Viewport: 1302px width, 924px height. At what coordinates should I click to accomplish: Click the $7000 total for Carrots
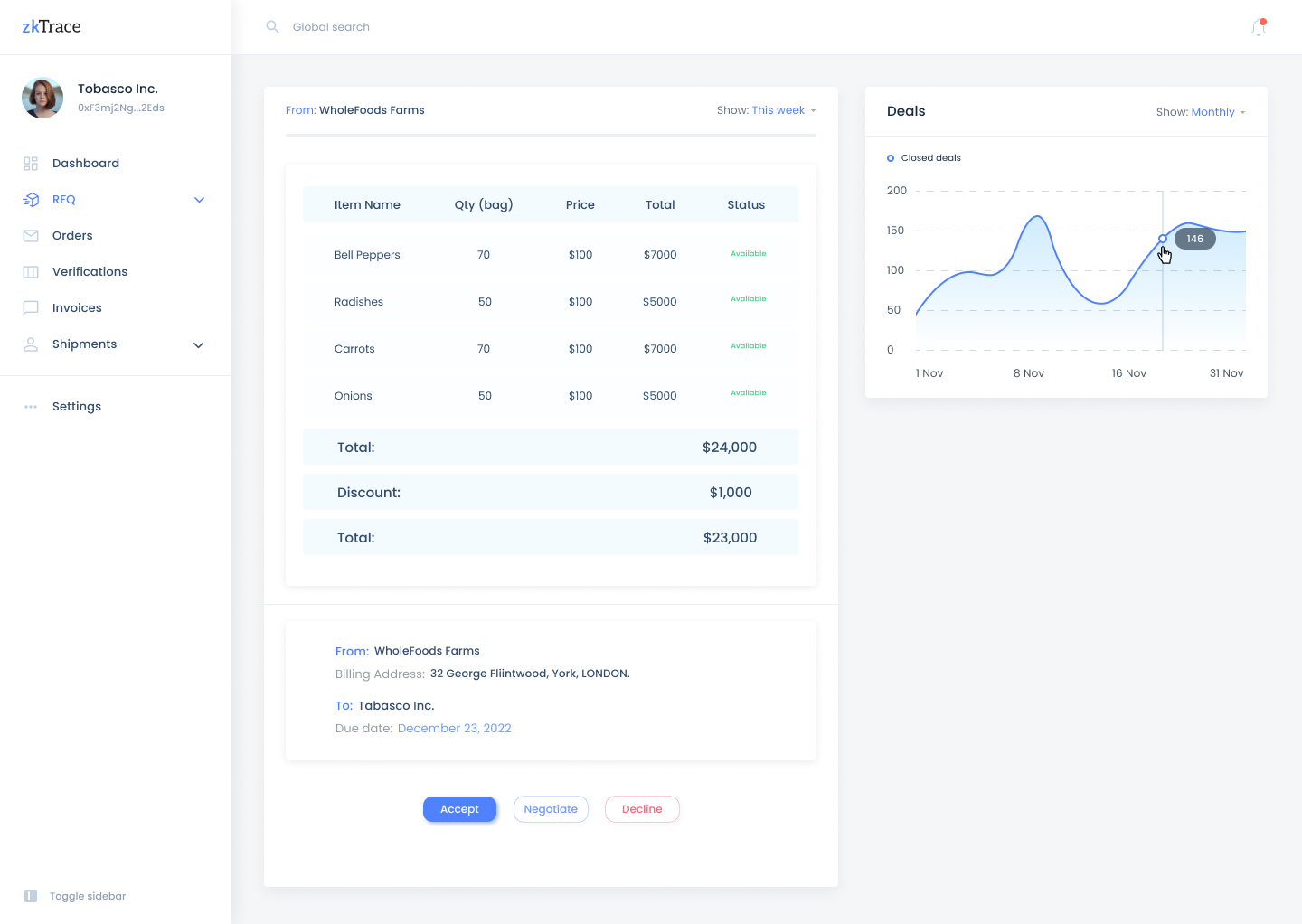click(660, 349)
